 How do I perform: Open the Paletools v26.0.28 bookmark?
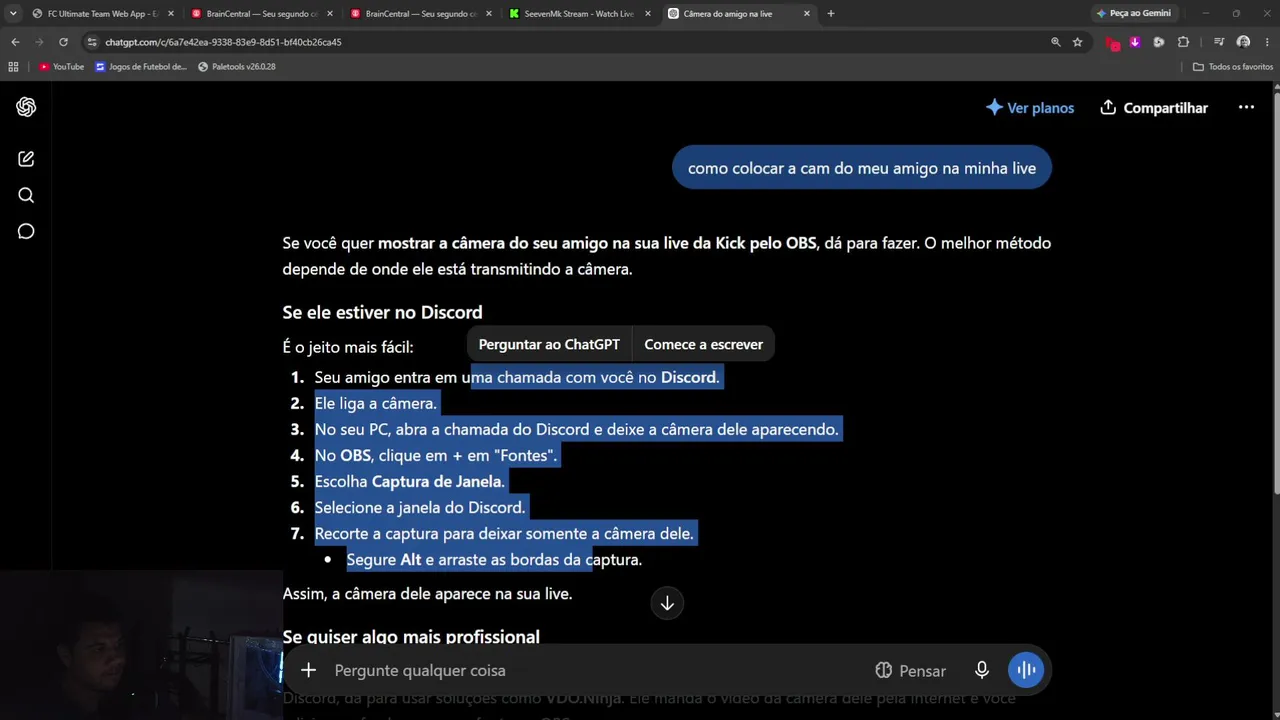tap(236, 67)
